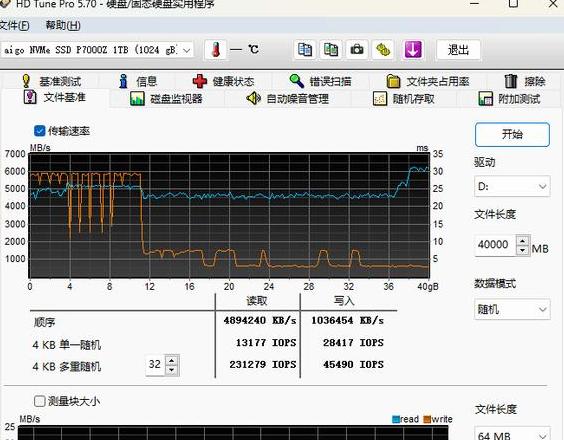Click the 写入 column header

point(344,300)
